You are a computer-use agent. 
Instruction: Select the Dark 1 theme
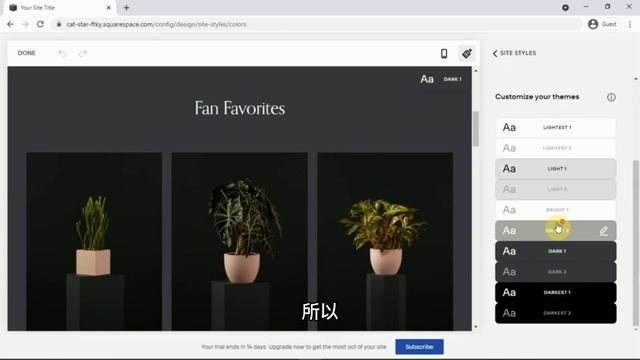pos(556,251)
